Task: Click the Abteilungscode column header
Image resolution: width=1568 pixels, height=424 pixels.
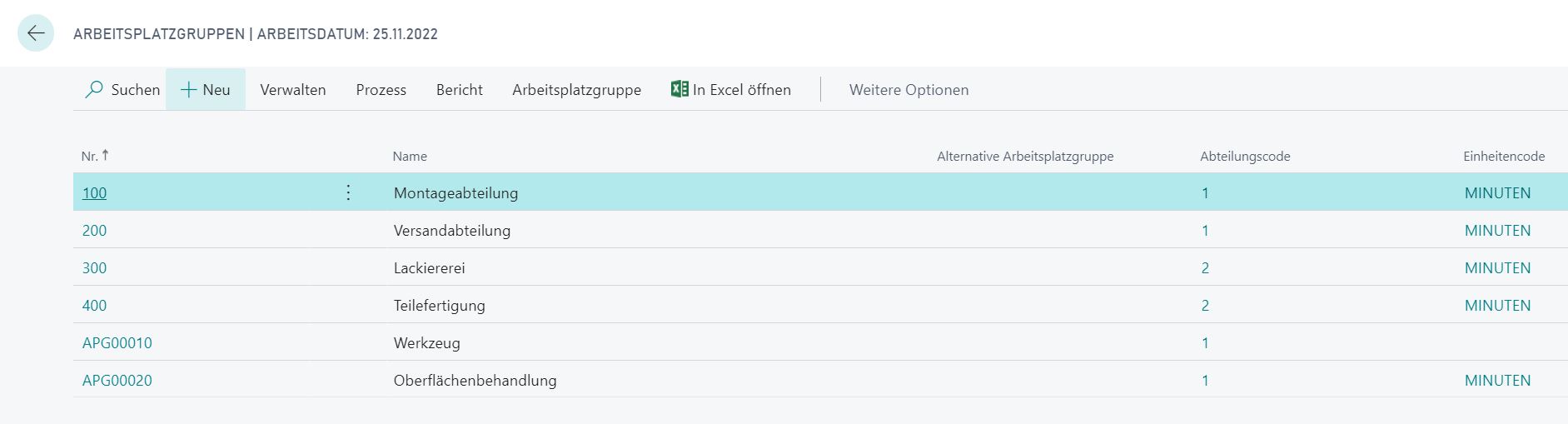Action: 1245,157
